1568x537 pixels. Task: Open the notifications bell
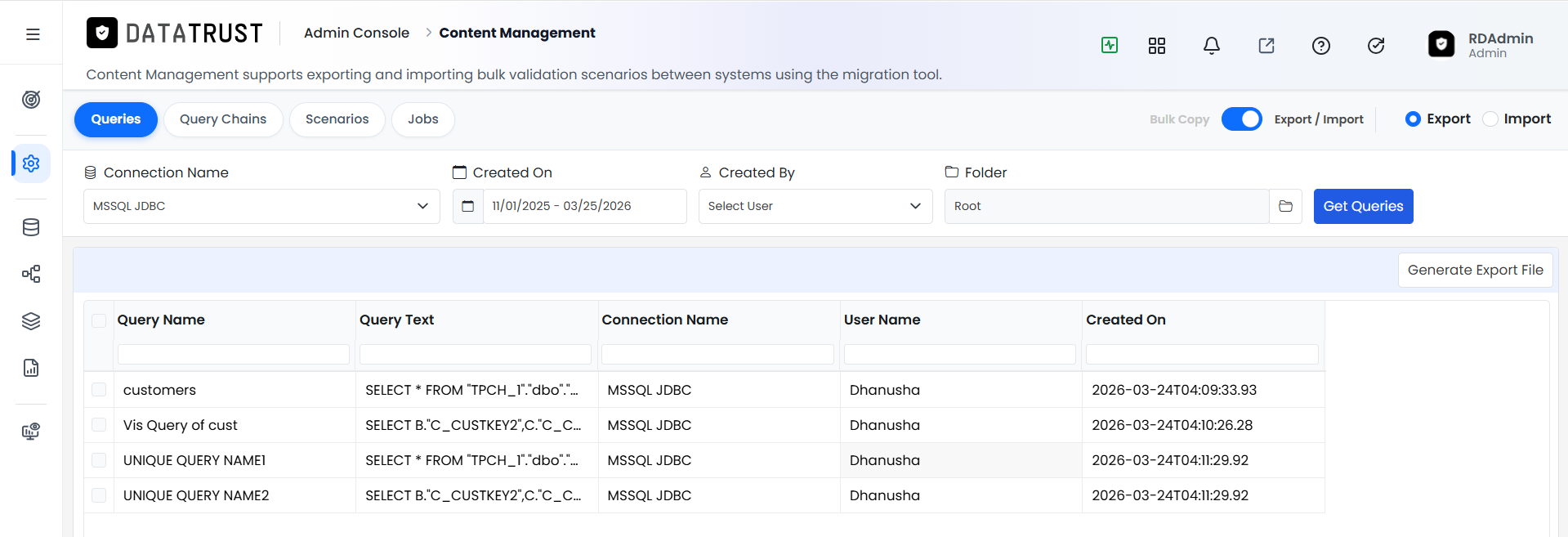click(1212, 46)
